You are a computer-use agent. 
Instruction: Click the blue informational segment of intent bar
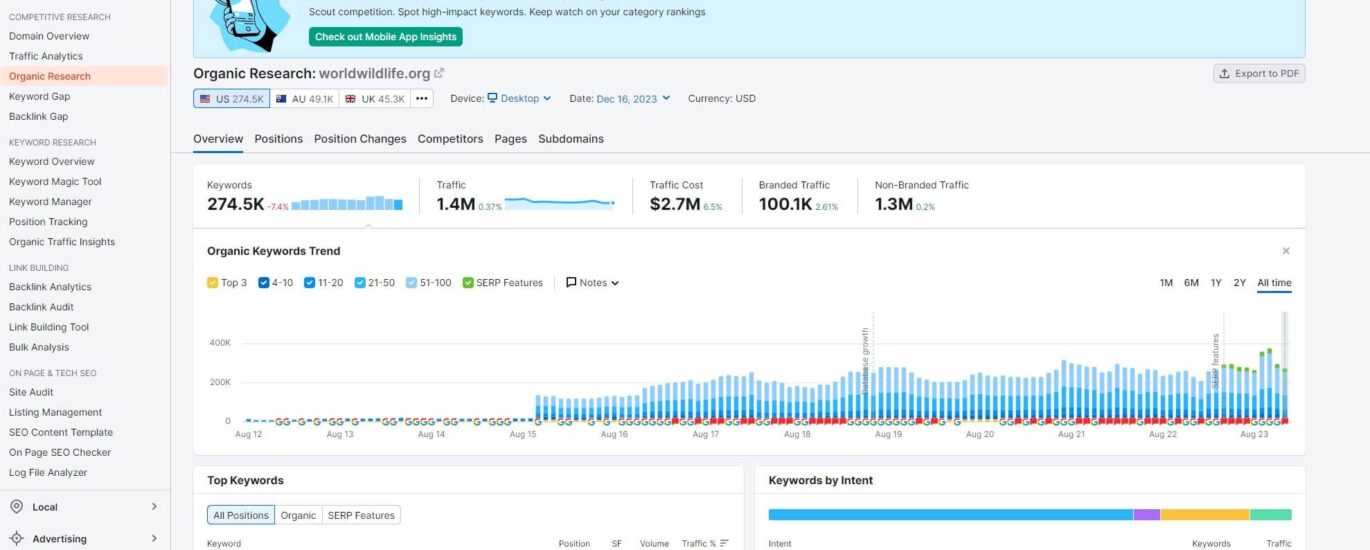pyautogui.click(x=950, y=515)
